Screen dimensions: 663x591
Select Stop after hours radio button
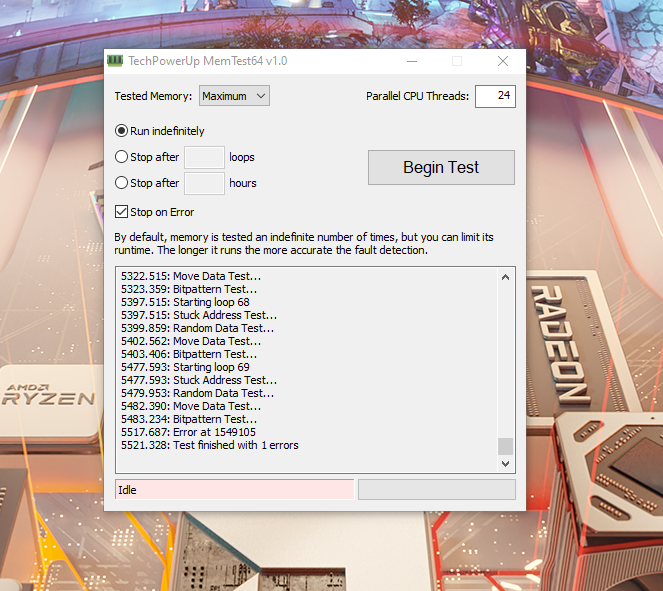click(121, 183)
